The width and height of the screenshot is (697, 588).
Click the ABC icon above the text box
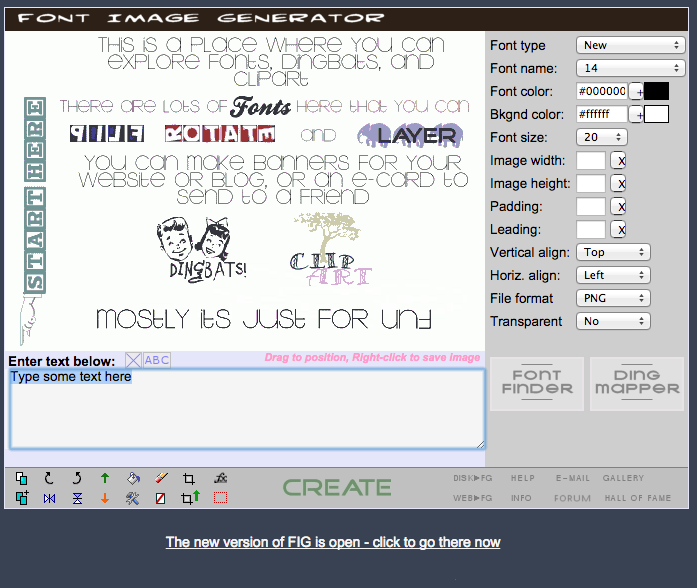(x=157, y=360)
